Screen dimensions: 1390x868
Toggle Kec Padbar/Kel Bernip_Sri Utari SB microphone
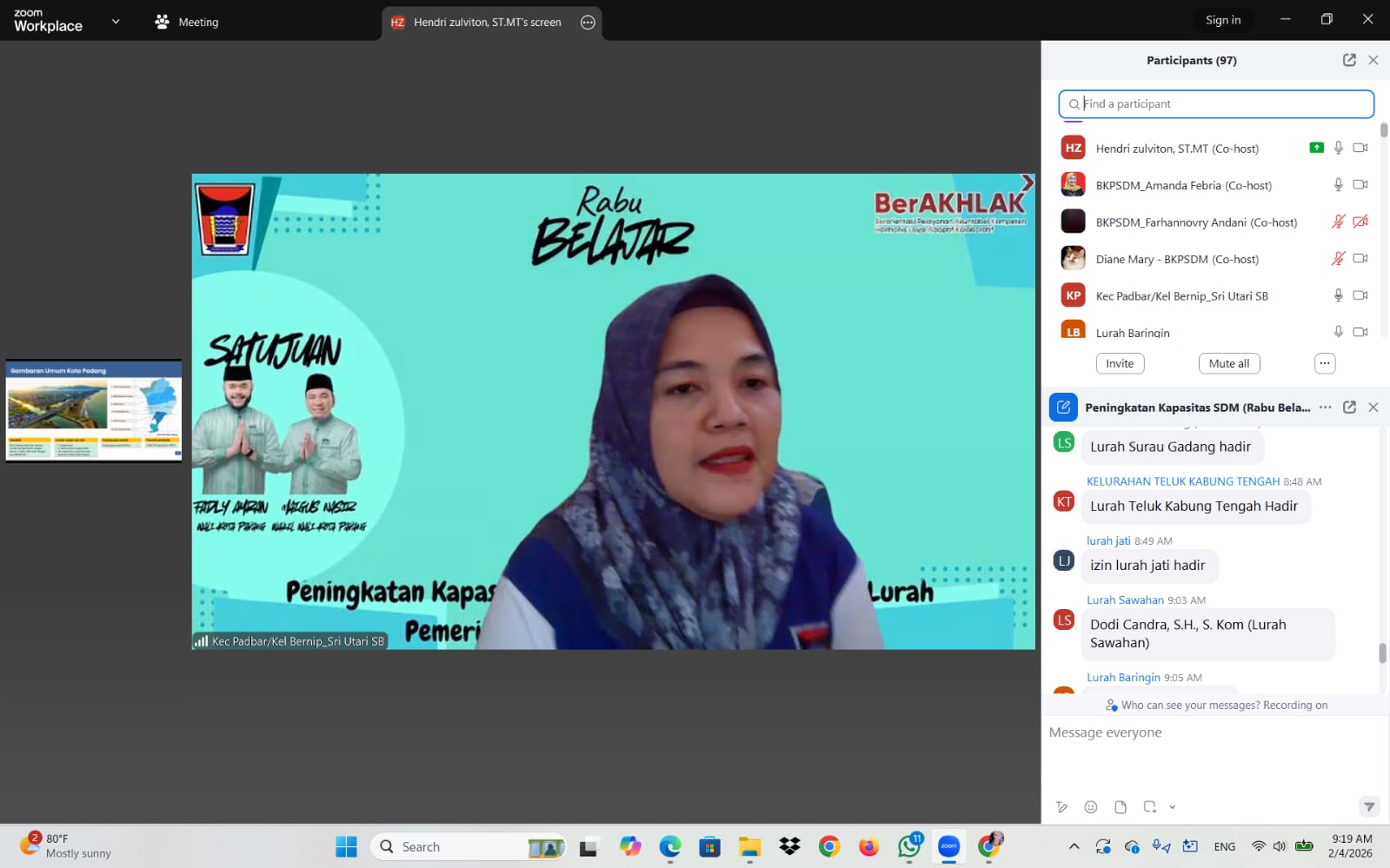coord(1339,295)
